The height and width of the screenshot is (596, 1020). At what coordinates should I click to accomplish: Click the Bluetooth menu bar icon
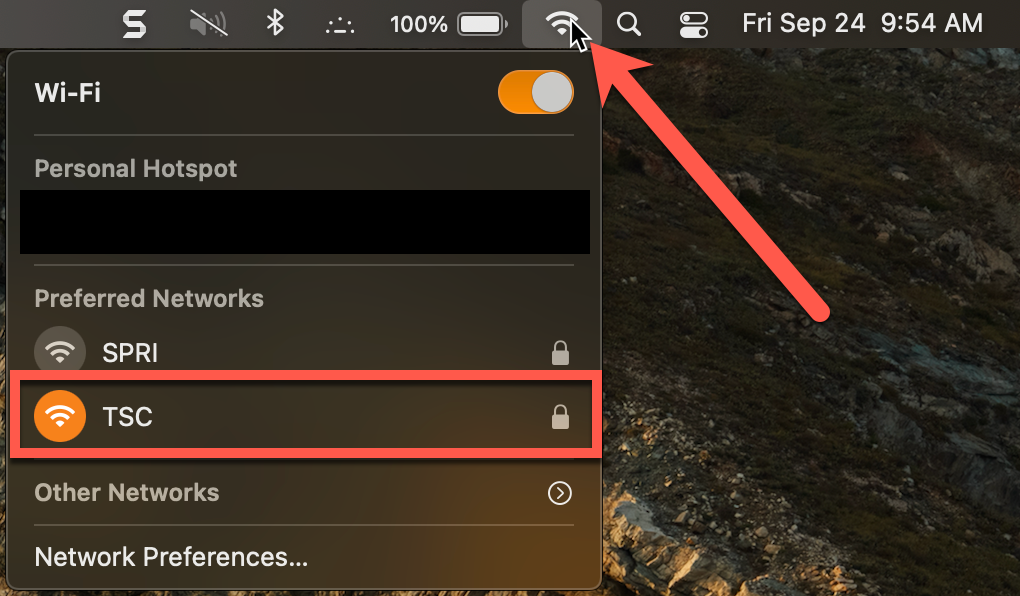[275, 24]
